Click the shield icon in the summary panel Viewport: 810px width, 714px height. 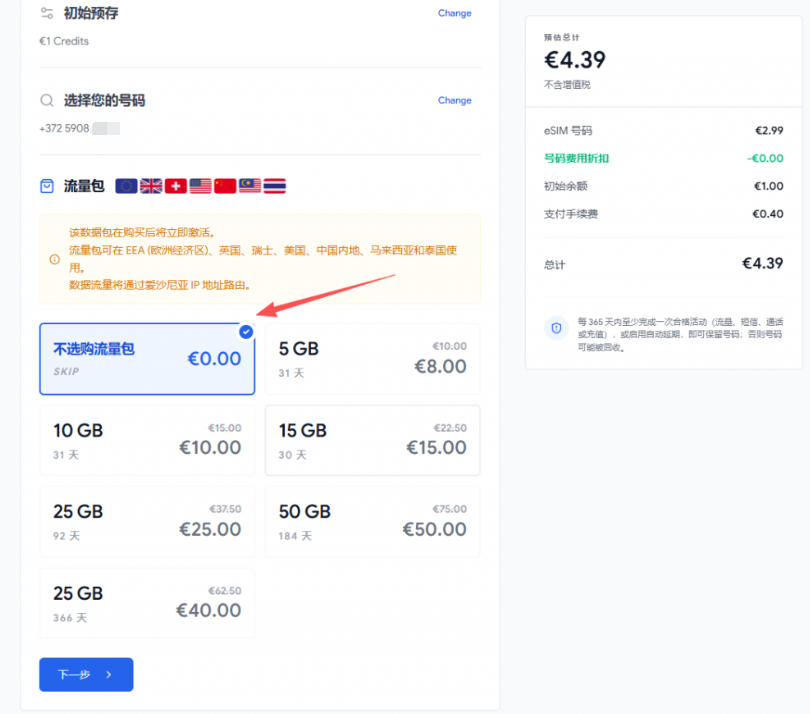click(556, 328)
